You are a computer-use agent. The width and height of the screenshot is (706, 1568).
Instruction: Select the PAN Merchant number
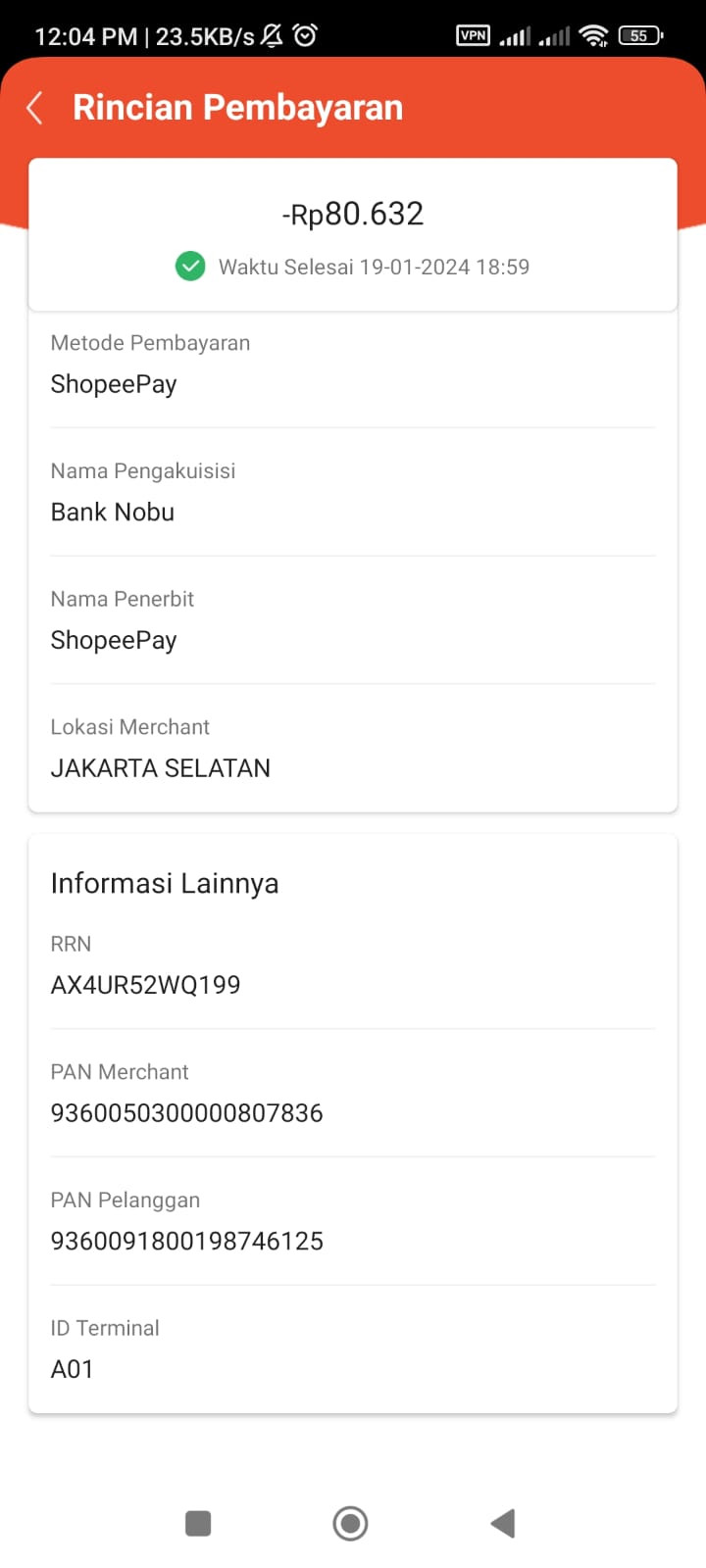[187, 1112]
